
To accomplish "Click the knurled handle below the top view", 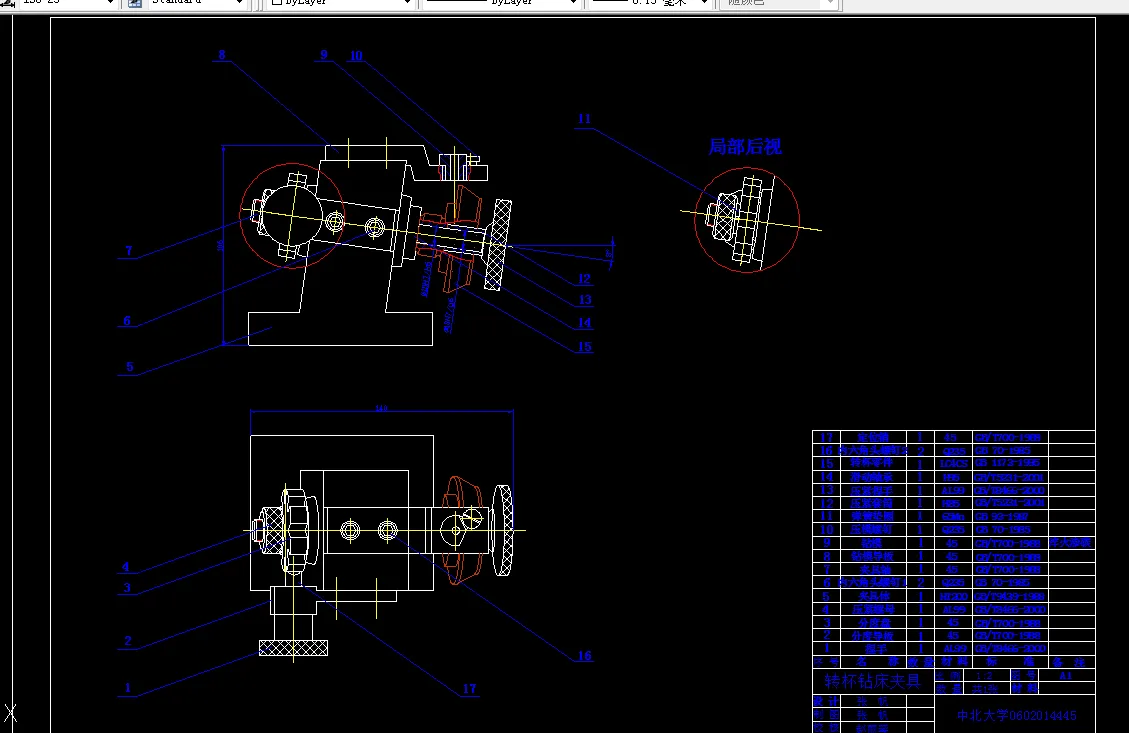I will tap(293, 648).
